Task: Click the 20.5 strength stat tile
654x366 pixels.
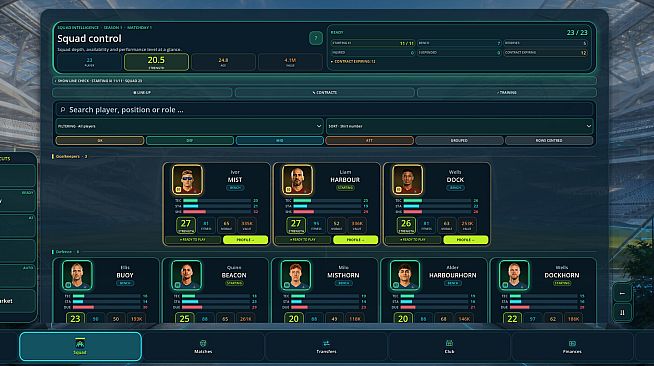Action: (x=156, y=62)
